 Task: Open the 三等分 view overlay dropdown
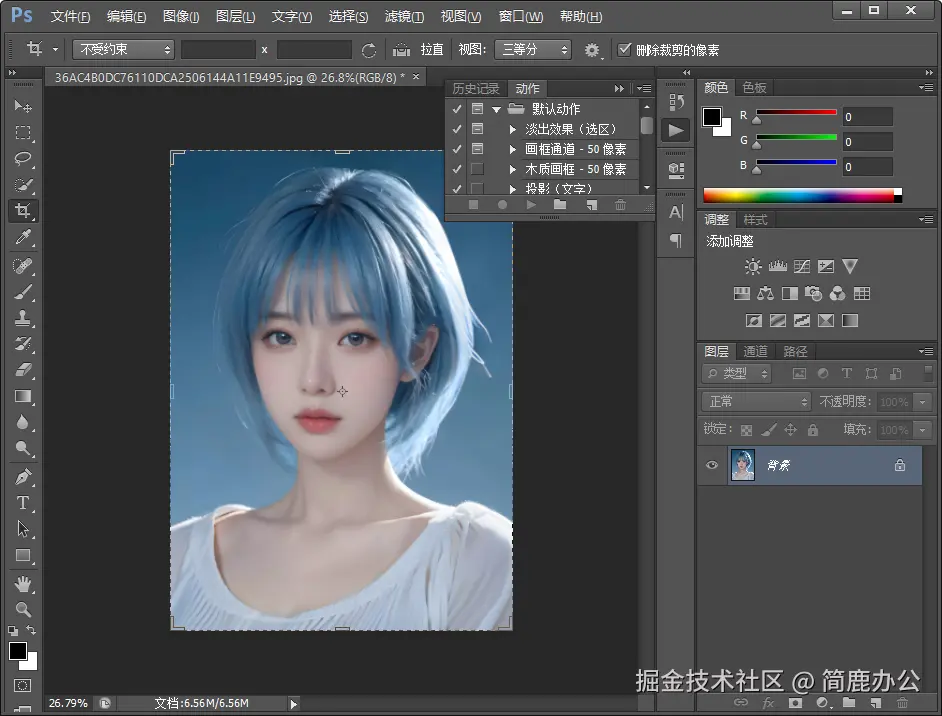click(534, 49)
